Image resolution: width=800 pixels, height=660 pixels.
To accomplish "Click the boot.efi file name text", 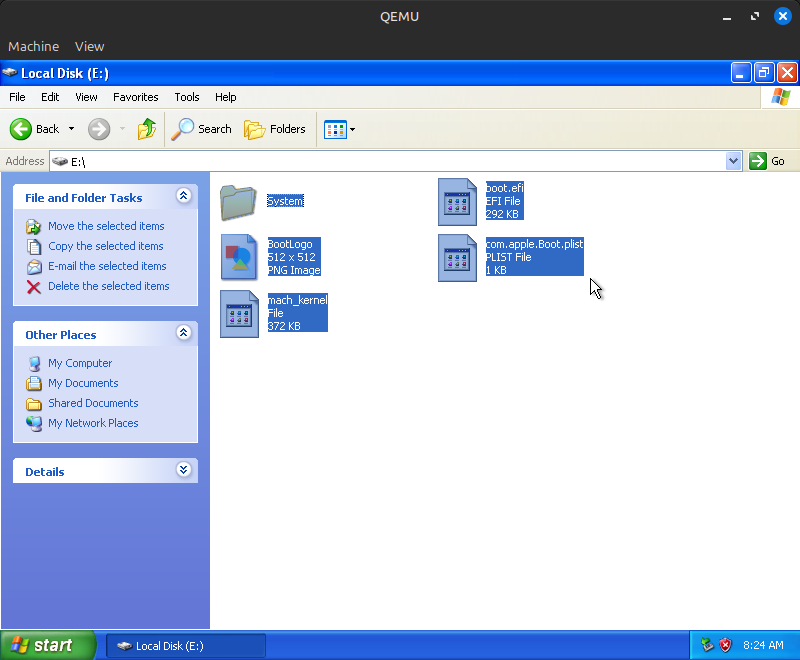I will [505, 188].
